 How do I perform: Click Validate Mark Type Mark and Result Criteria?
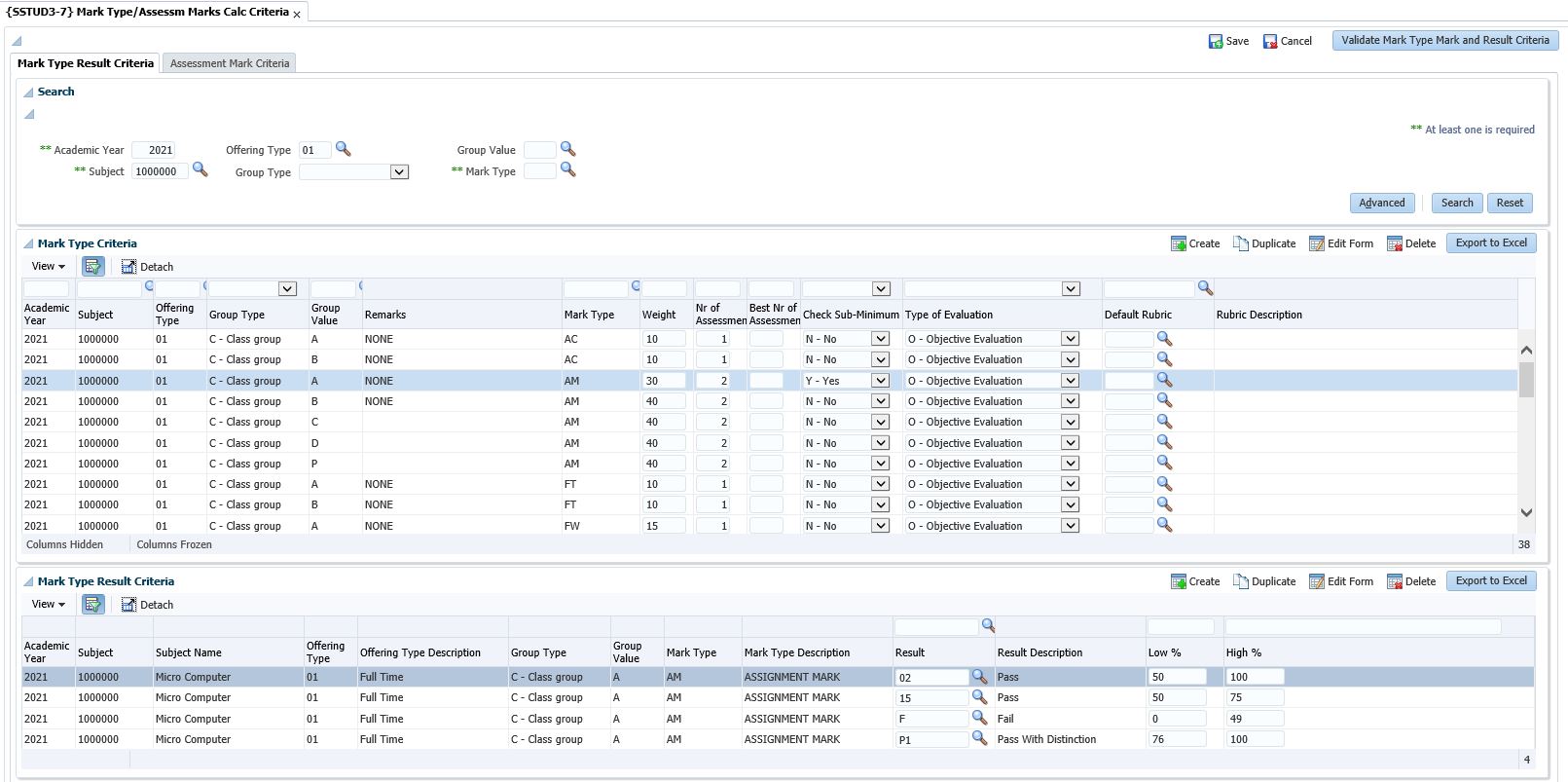click(x=1444, y=40)
